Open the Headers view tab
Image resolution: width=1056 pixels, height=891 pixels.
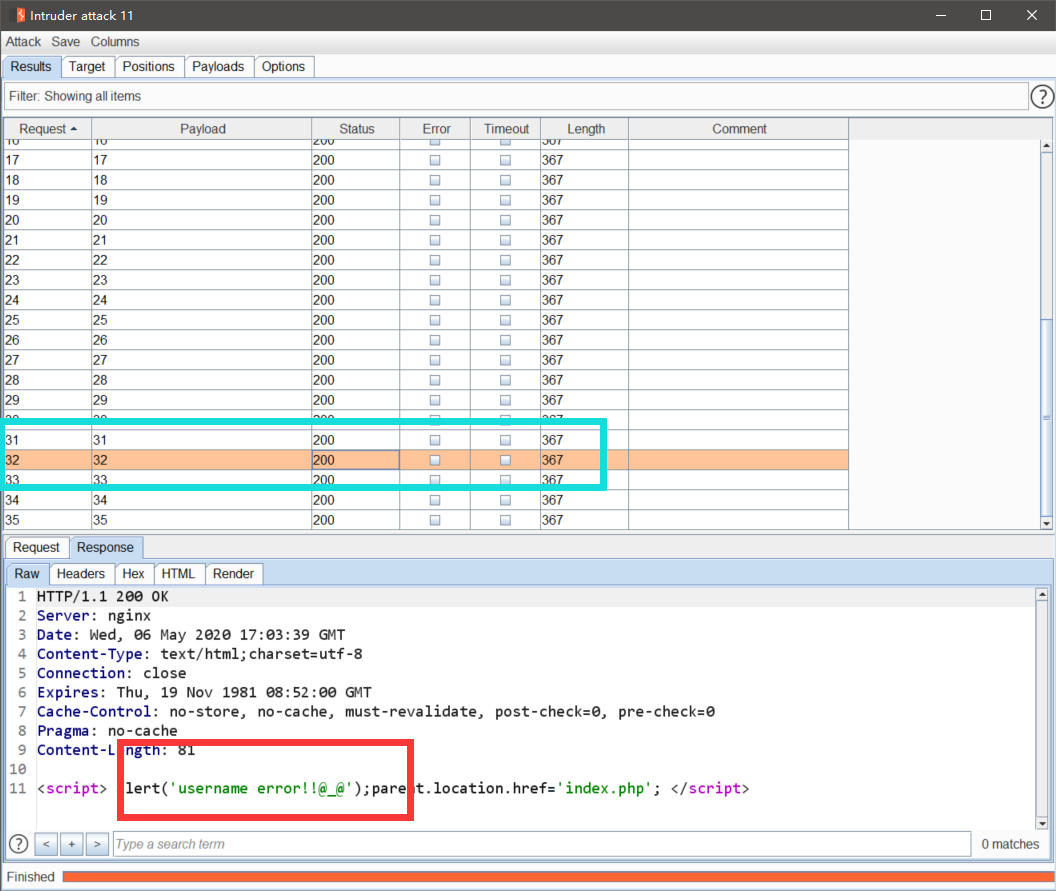[81, 574]
